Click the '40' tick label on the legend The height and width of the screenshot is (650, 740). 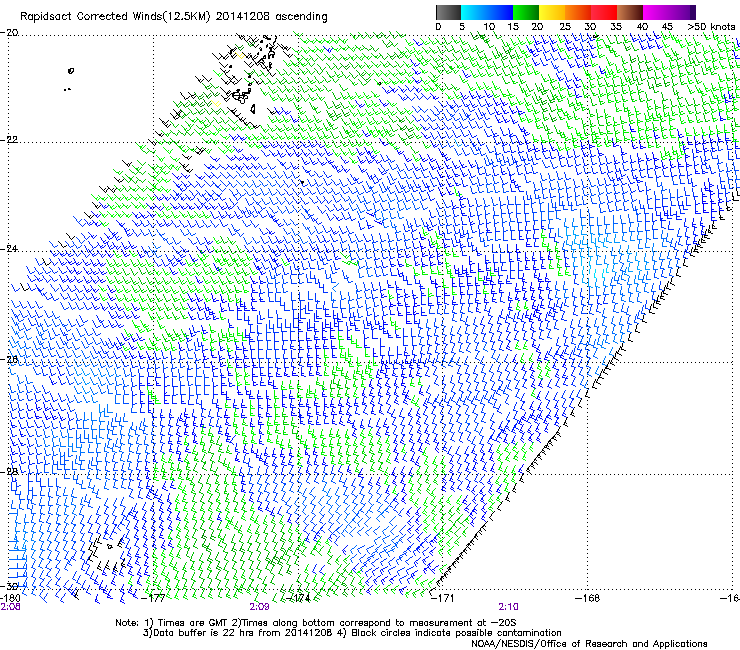pyautogui.click(x=642, y=27)
